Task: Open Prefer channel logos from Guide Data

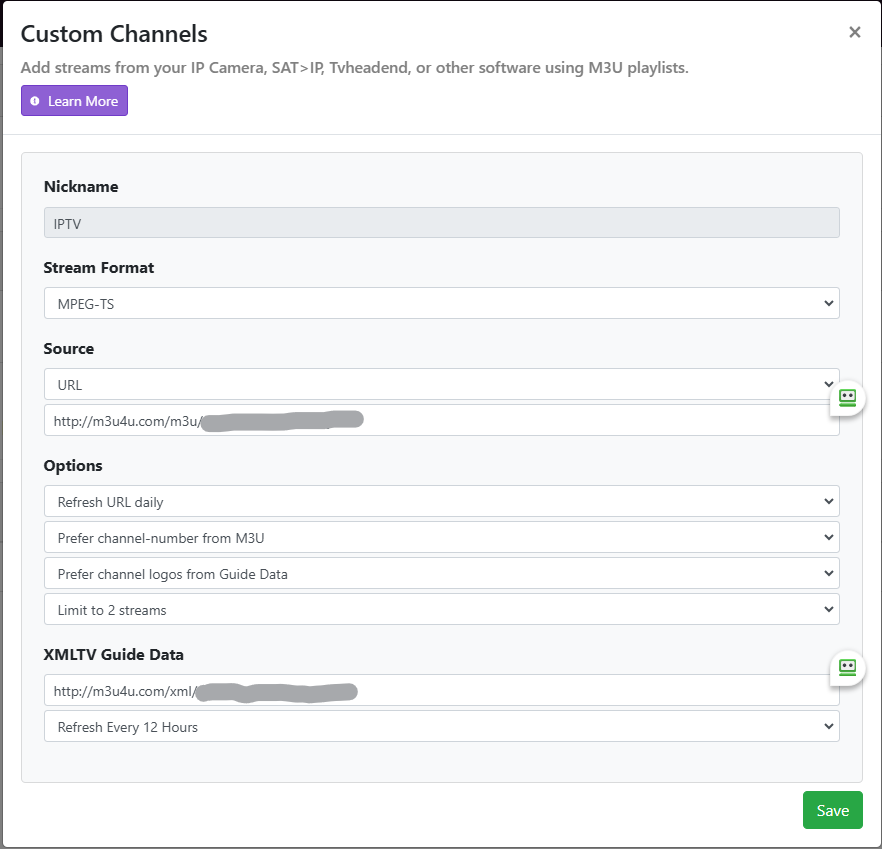Action: 441,574
